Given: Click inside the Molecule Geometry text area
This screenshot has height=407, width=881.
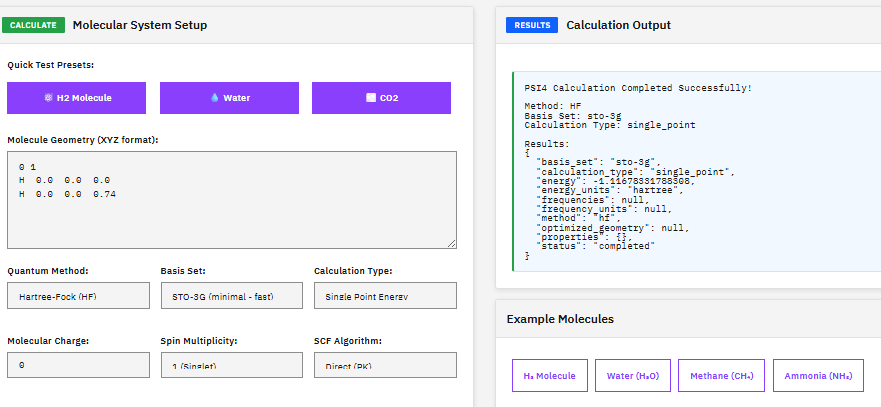Looking at the screenshot, I should coord(231,200).
